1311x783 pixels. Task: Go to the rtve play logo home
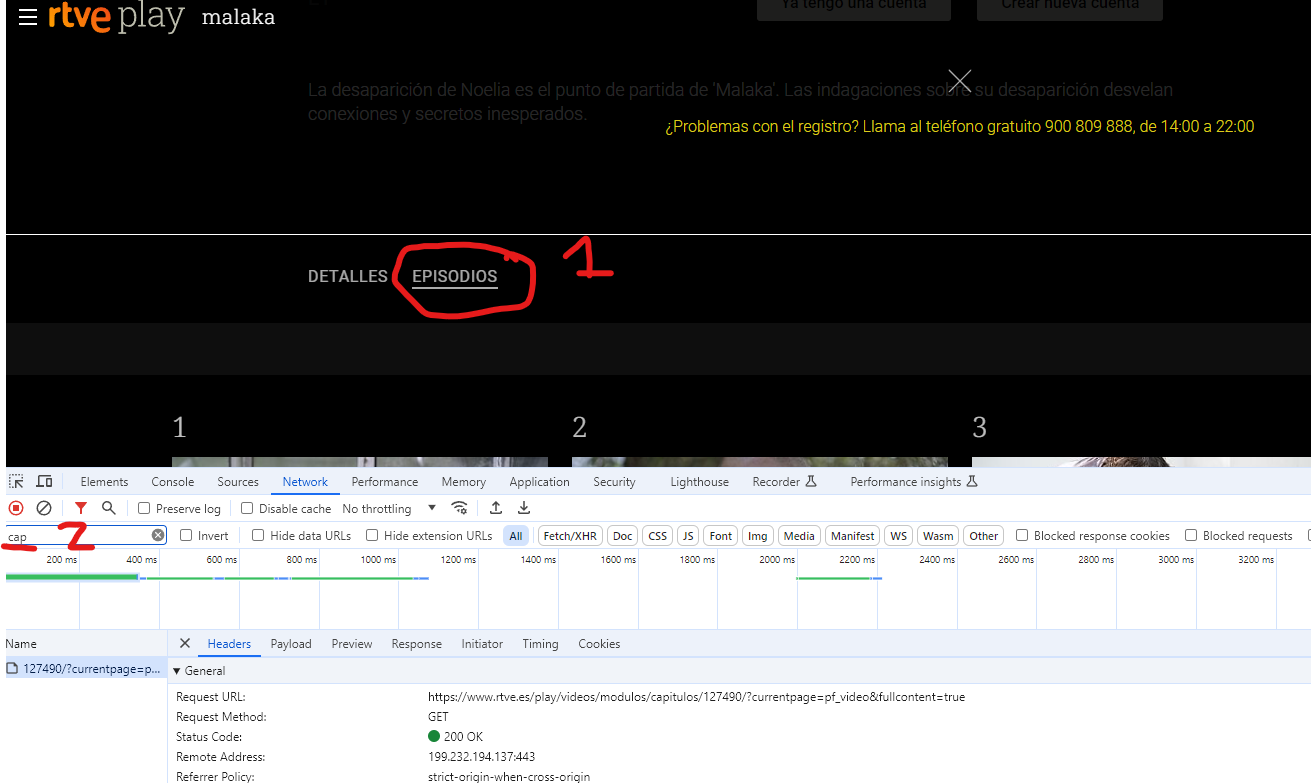[x=116, y=17]
